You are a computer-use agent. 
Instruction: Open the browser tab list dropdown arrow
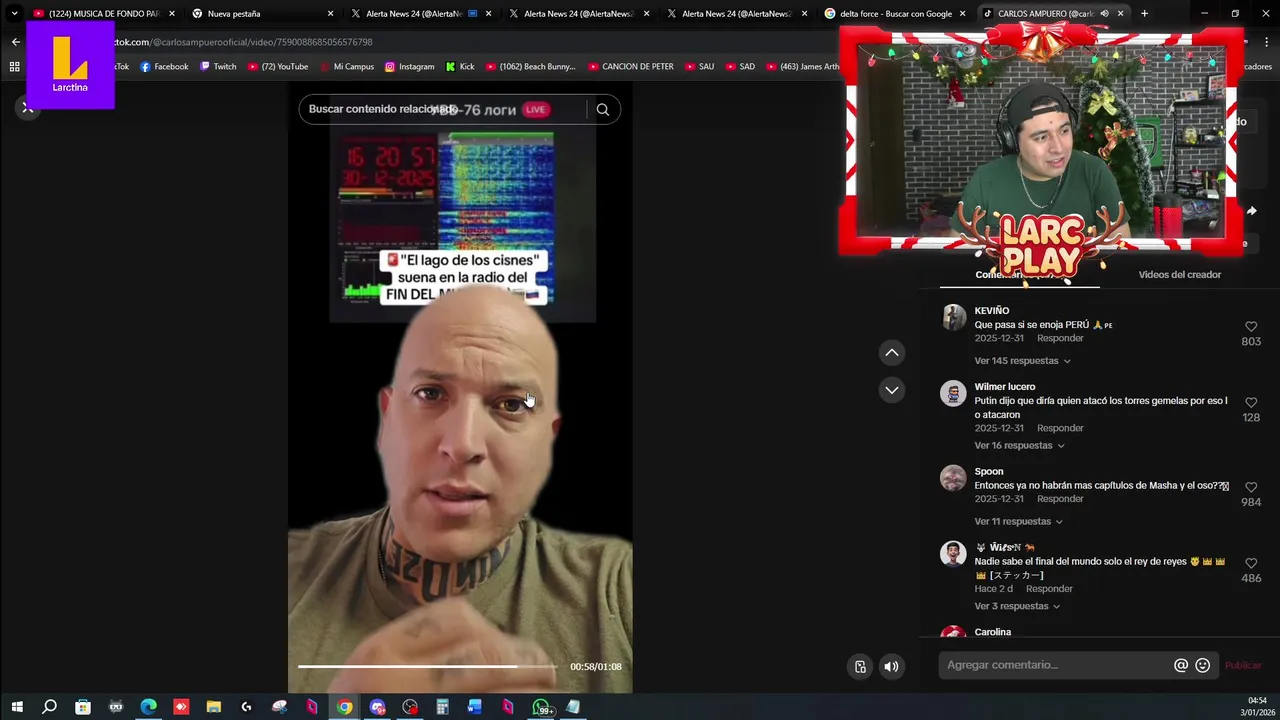click(14, 14)
